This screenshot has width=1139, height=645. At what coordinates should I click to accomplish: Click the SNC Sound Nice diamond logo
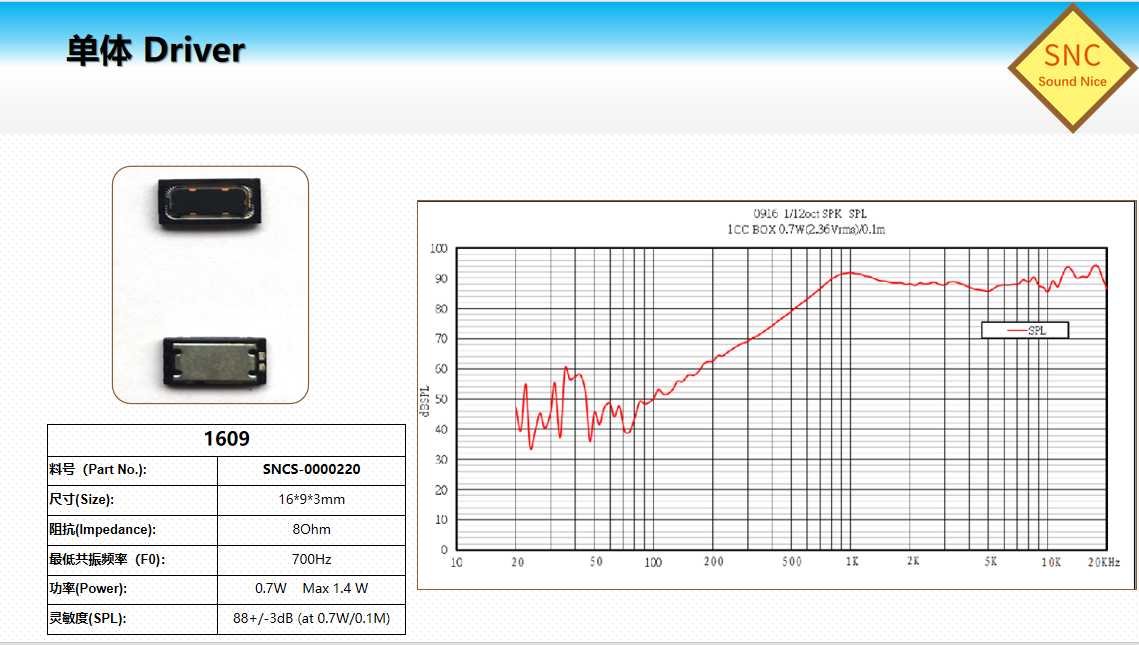1072,66
